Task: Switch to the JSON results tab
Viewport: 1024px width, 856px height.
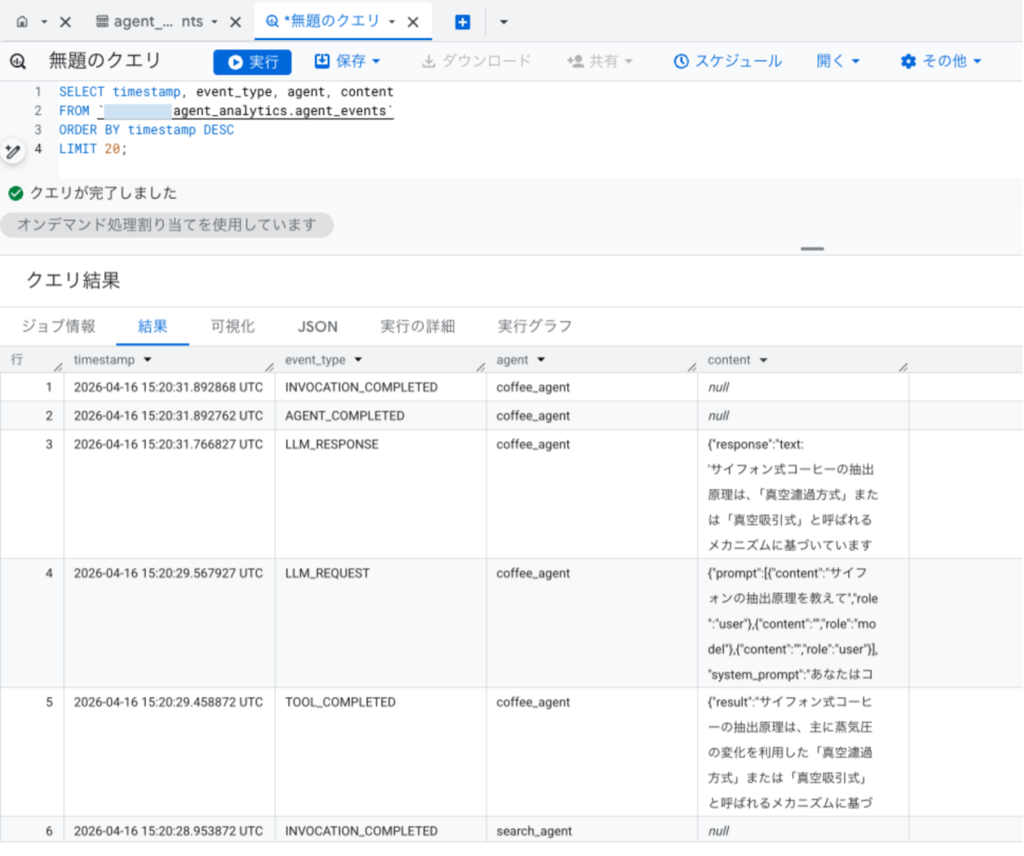Action: [318, 326]
